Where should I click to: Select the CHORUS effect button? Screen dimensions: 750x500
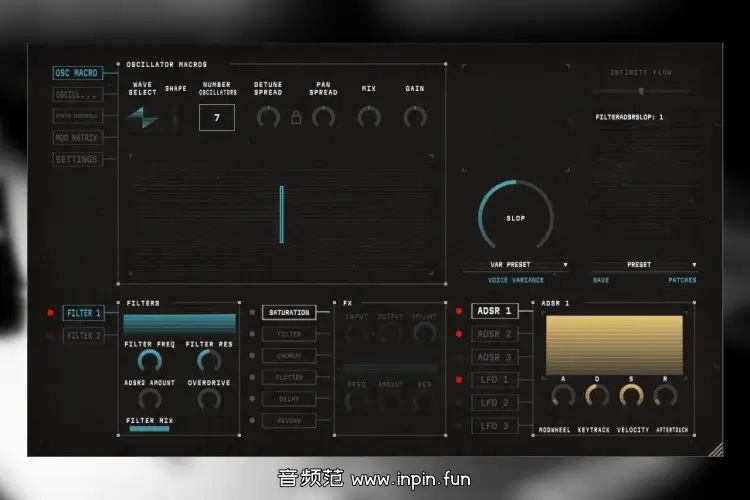coord(289,356)
